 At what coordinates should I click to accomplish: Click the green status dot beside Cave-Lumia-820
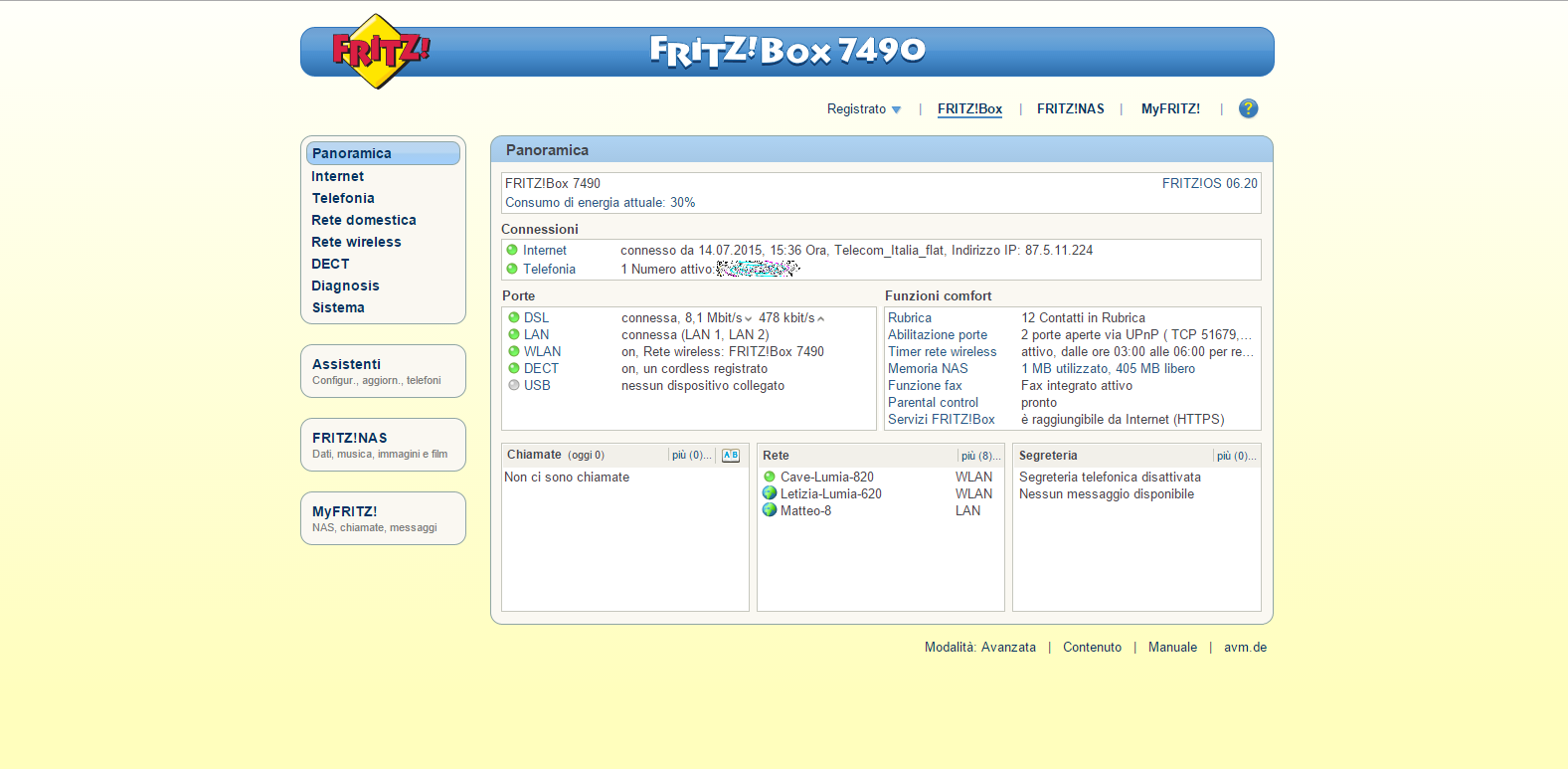coord(770,477)
